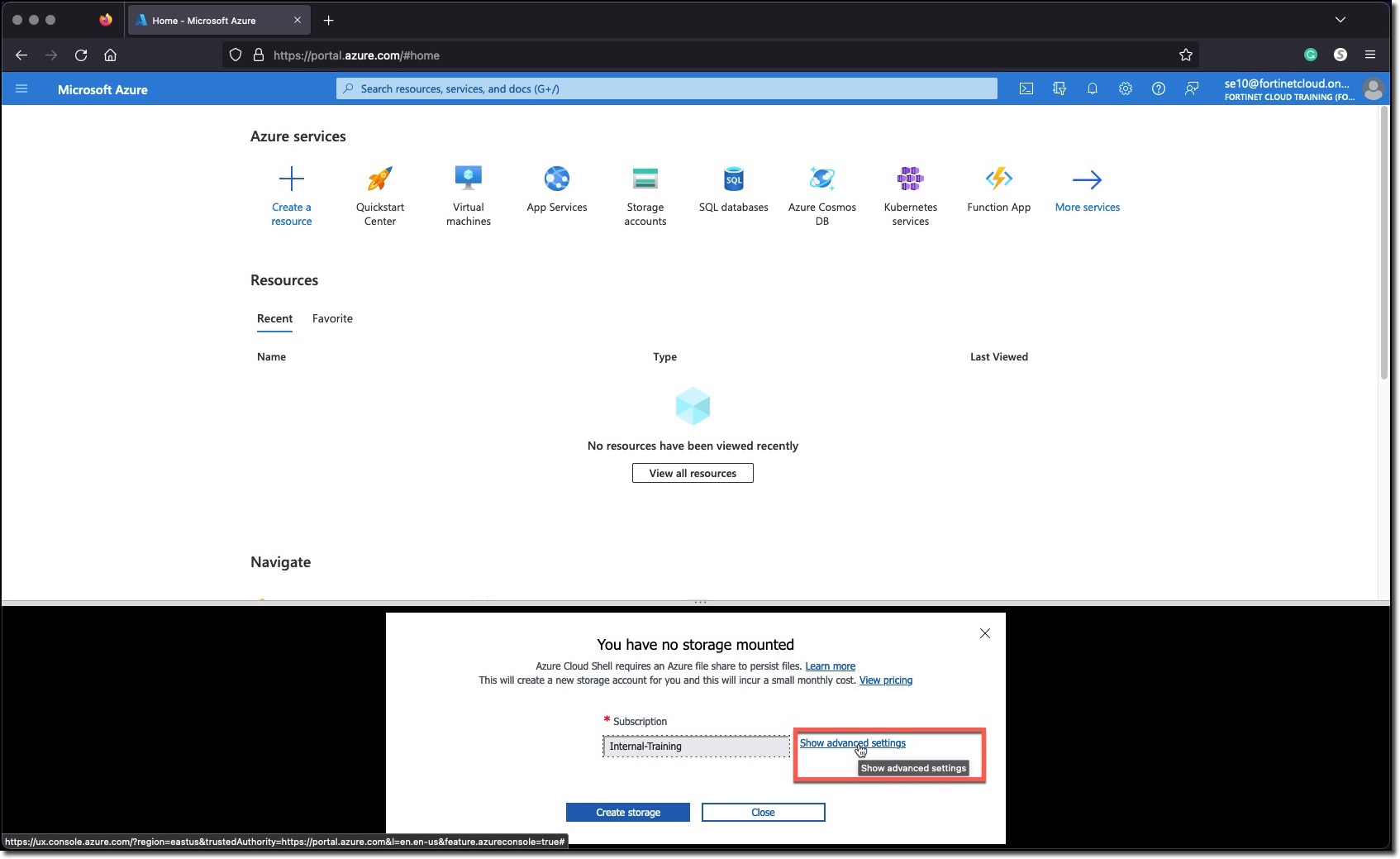1400x859 pixels.
Task: Switch to the Favorite tab
Action: point(332,319)
